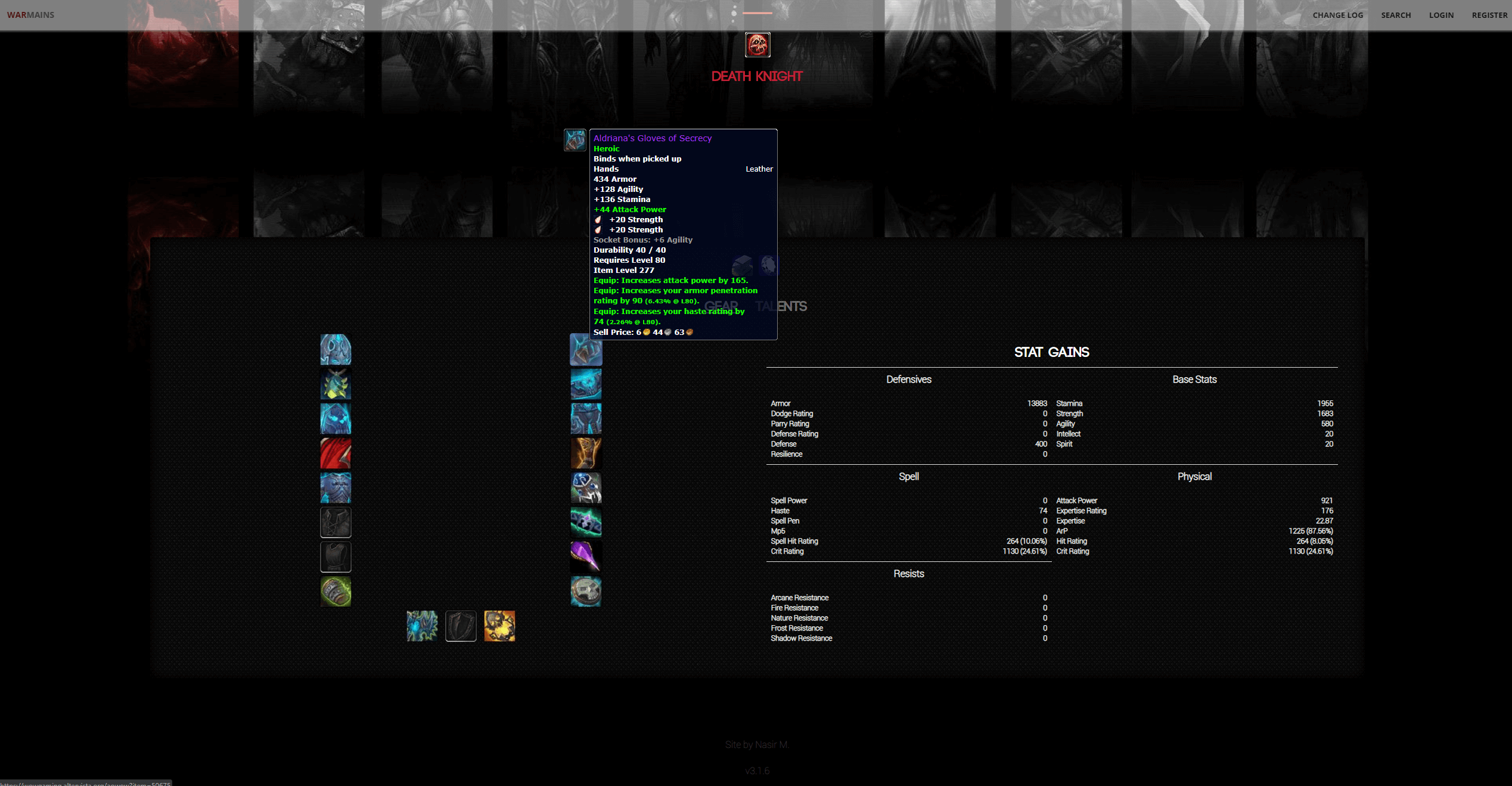Image resolution: width=1512 pixels, height=786 pixels.
Task: Select the necklace gear slot icon
Action: pos(336,384)
